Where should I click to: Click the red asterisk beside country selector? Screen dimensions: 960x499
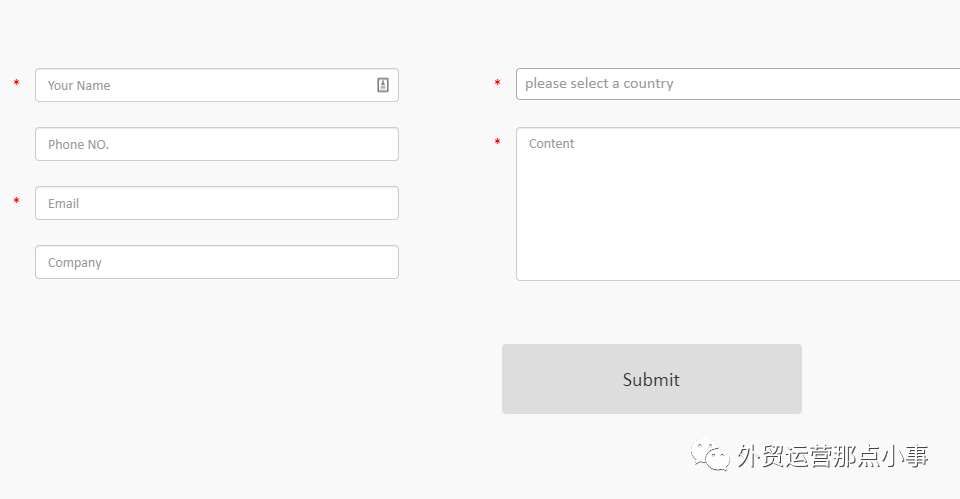pos(497,84)
